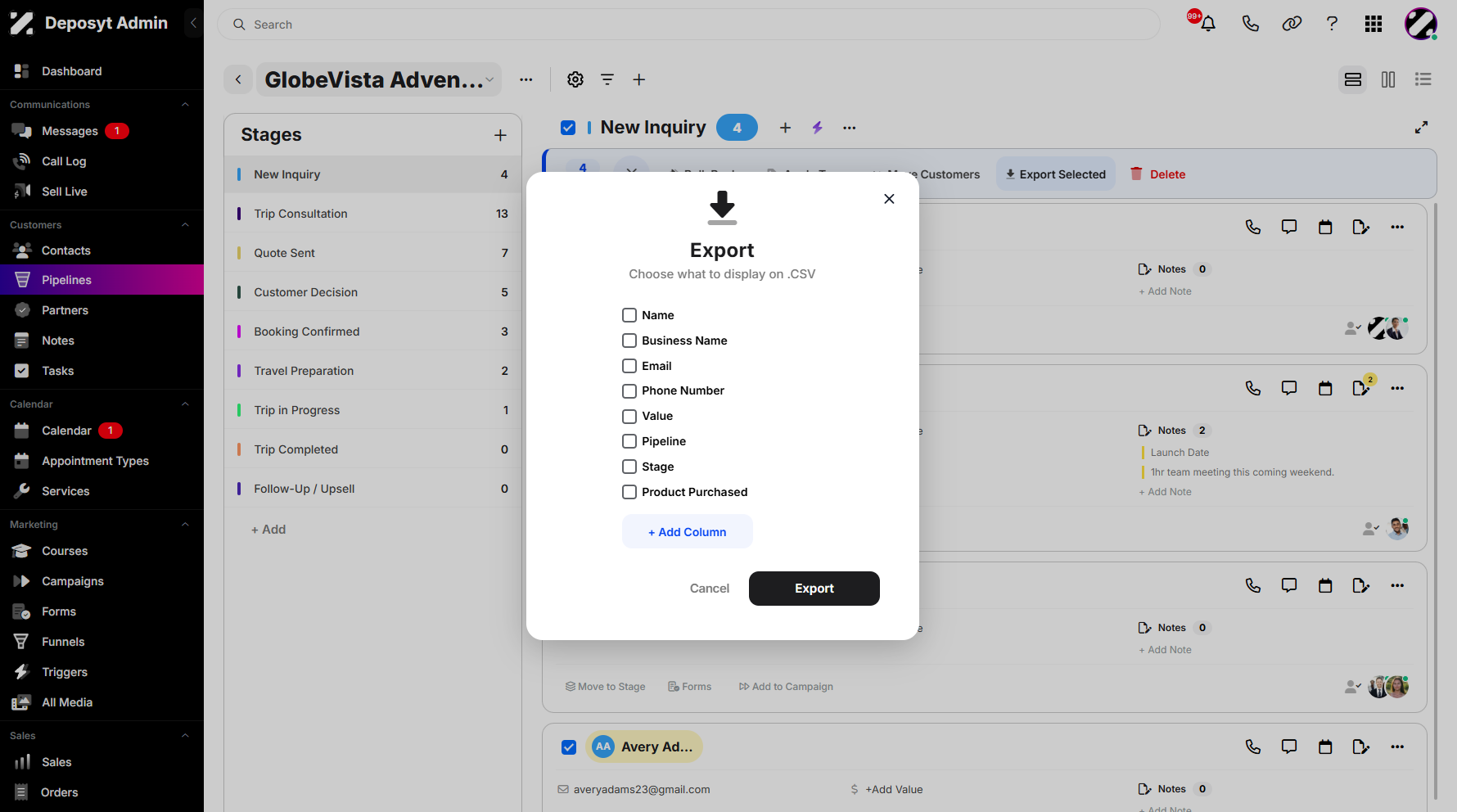The image size is (1457, 812).
Task: Open the pipeline filter icon
Action: click(x=607, y=79)
